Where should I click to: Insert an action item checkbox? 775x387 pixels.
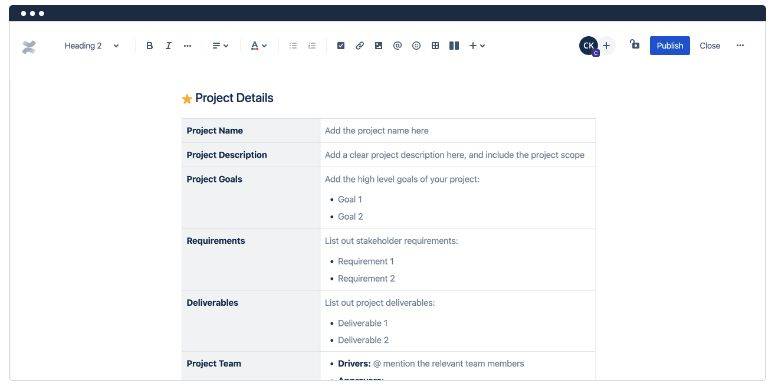pyautogui.click(x=341, y=45)
